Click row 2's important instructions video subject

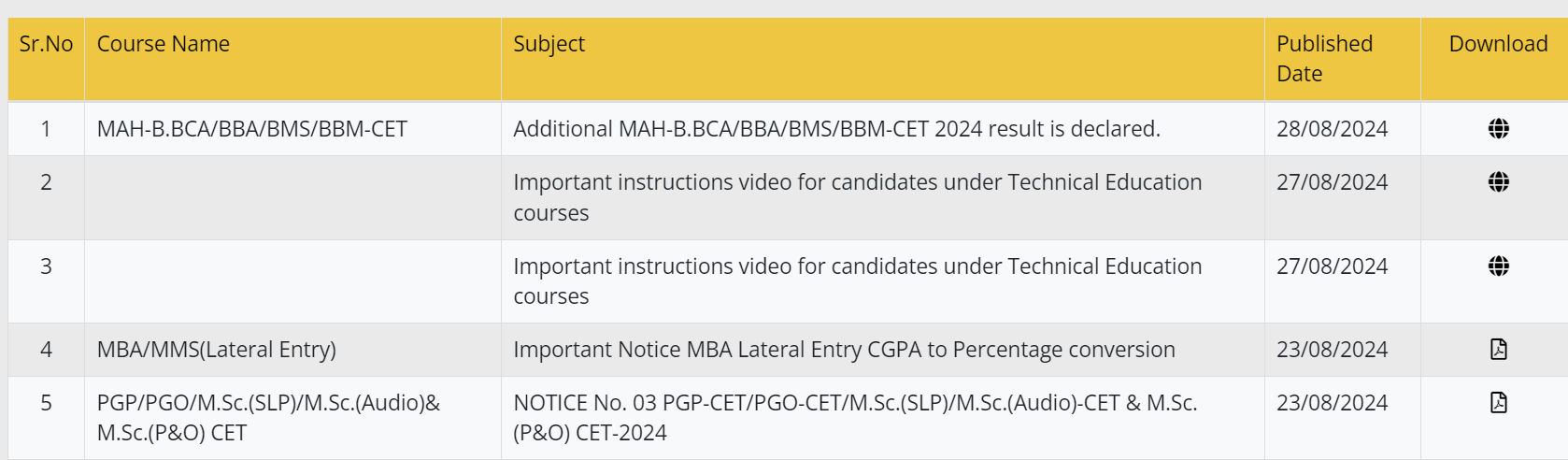[857, 182]
